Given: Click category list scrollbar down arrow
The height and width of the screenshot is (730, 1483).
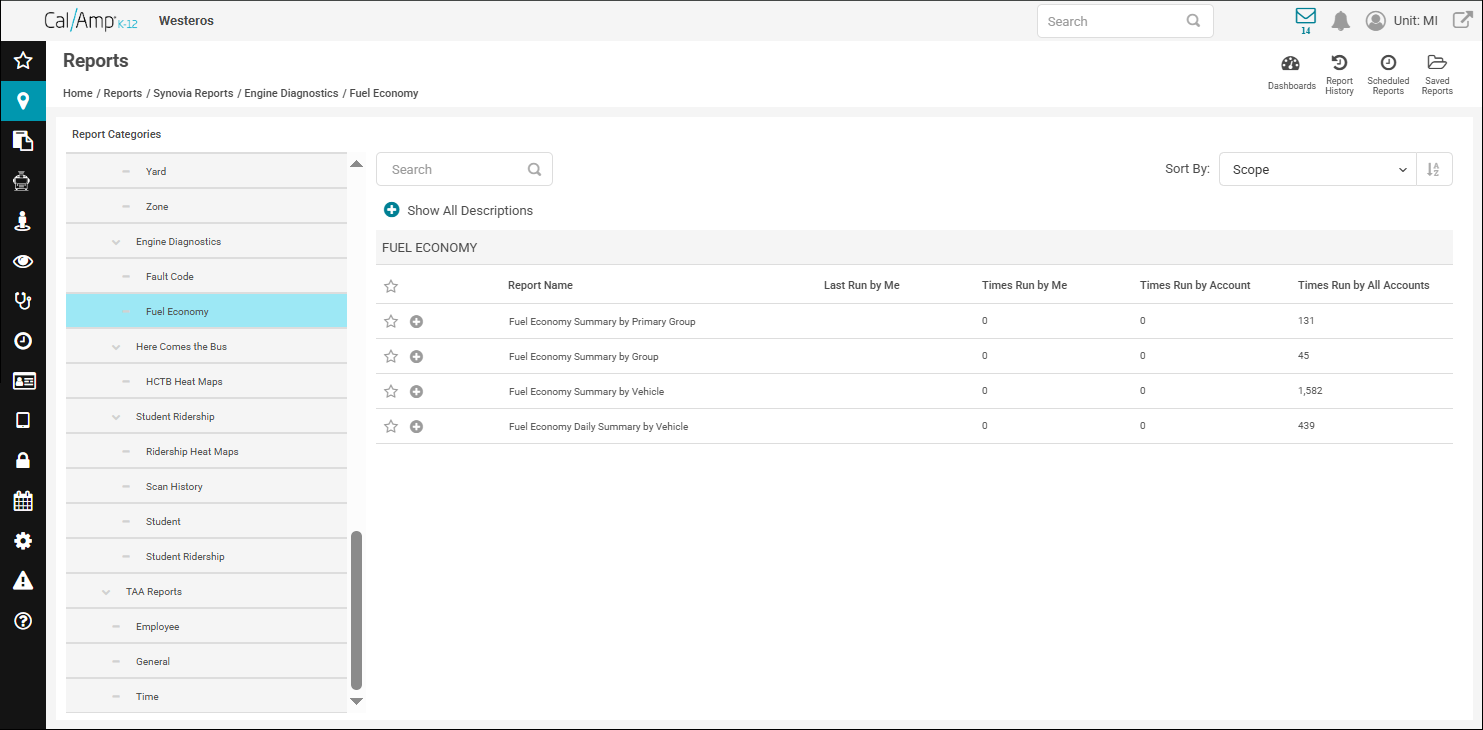Looking at the screenshot, I should point(356,701).
